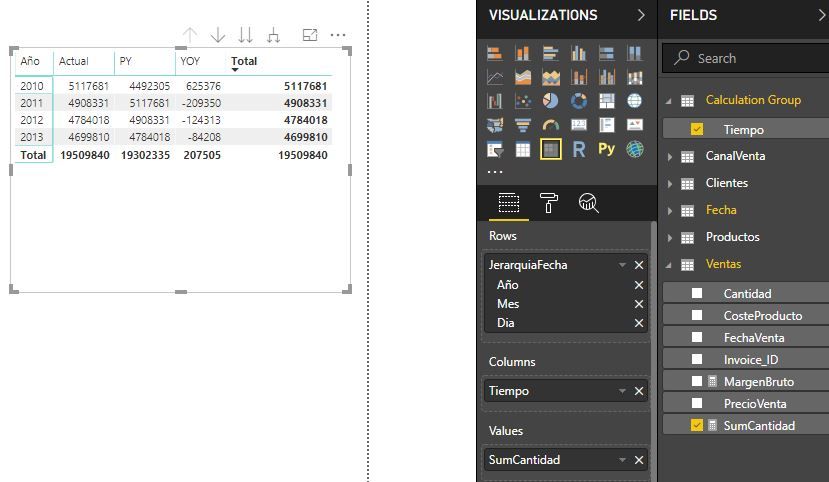The width and height of the screenshot is (829, 482).
Task: Remove Mes from Rows hierarchy
Action: (x=639, y=304)
